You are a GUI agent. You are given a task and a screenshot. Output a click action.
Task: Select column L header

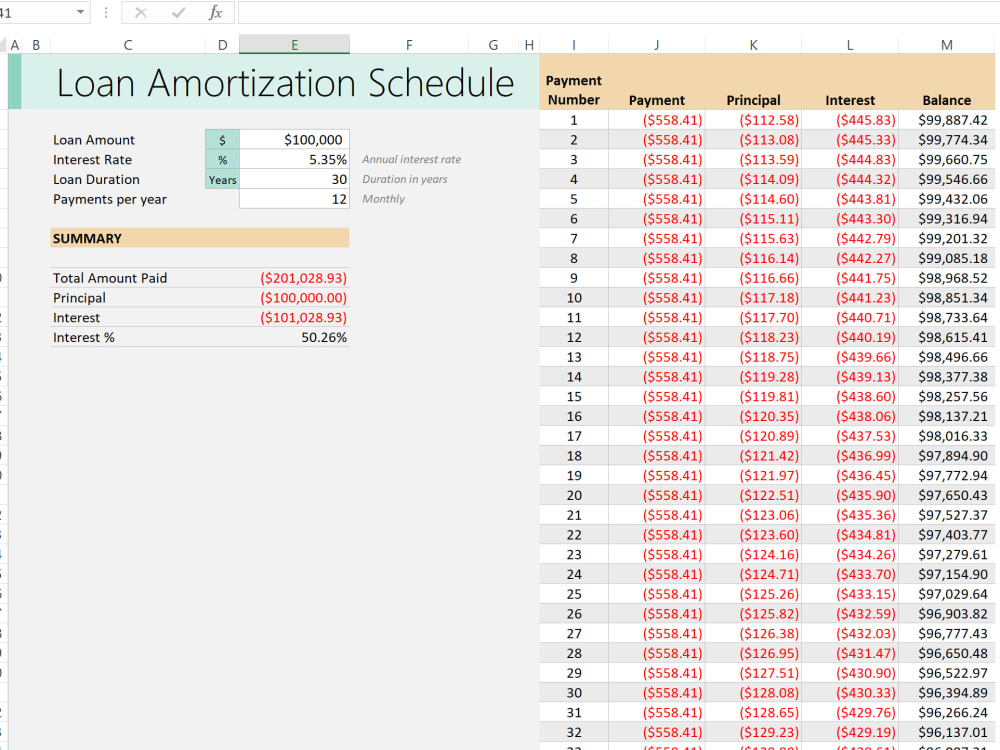click(x=849, y=45)
